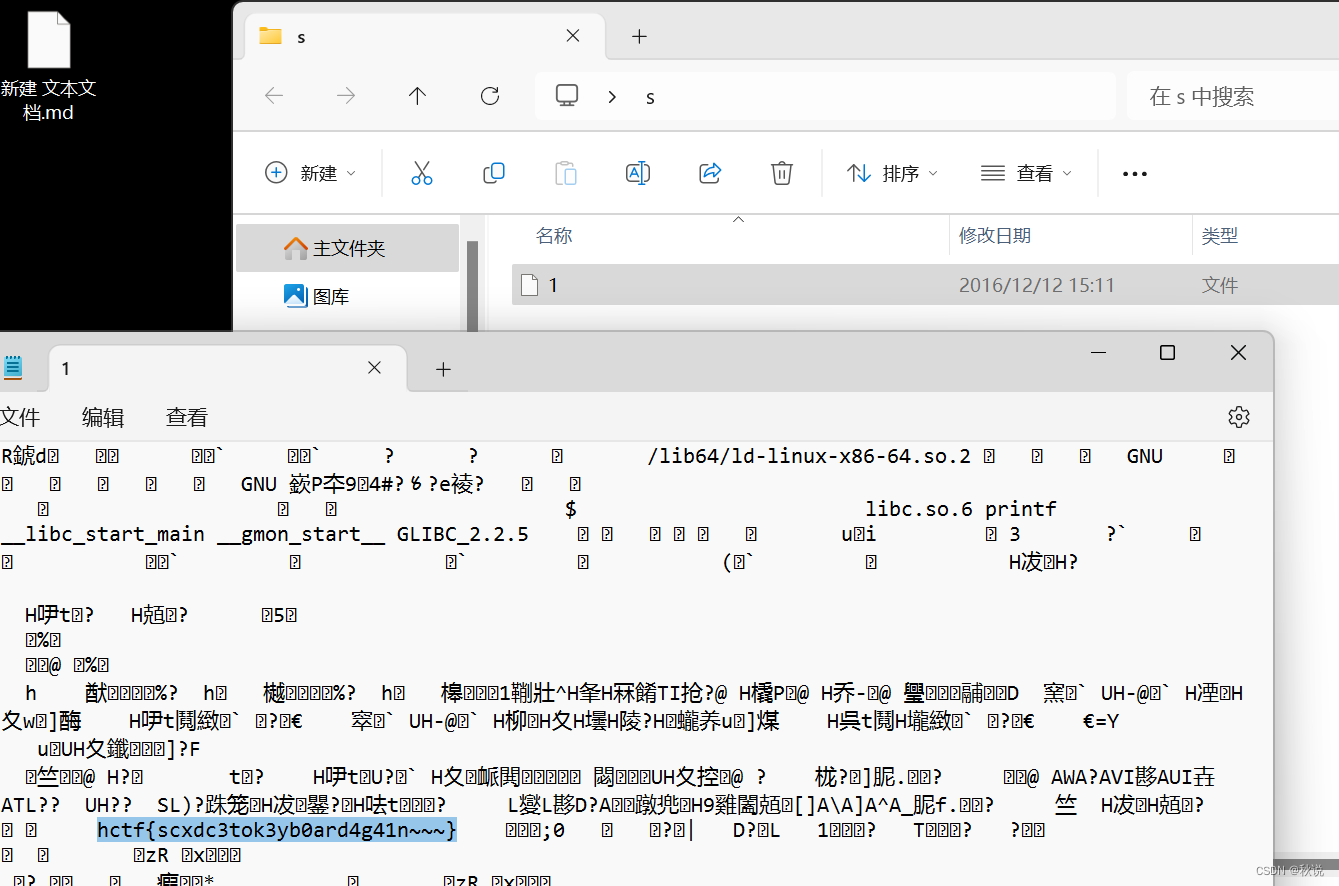Click the Notepad app icon in title bar
This screenshot has height=886, width=1339.
click(13, 368)
